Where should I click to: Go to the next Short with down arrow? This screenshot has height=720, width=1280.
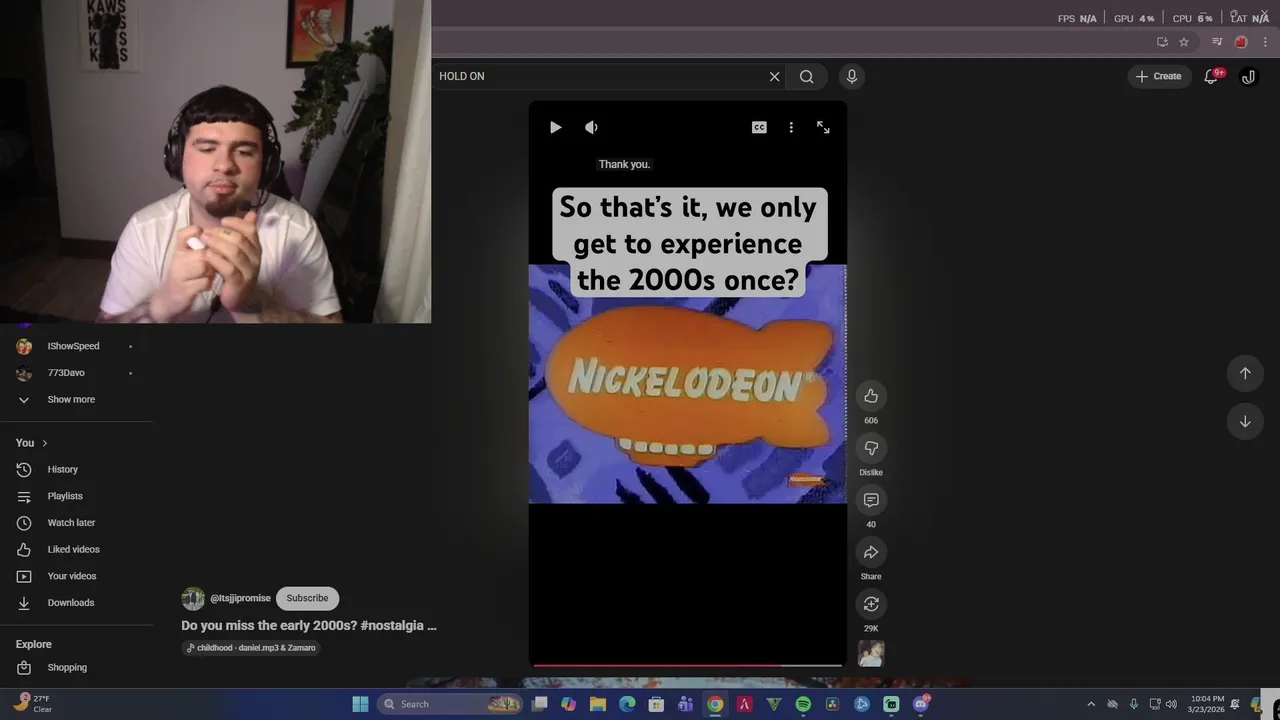[x=1245, y=421]
